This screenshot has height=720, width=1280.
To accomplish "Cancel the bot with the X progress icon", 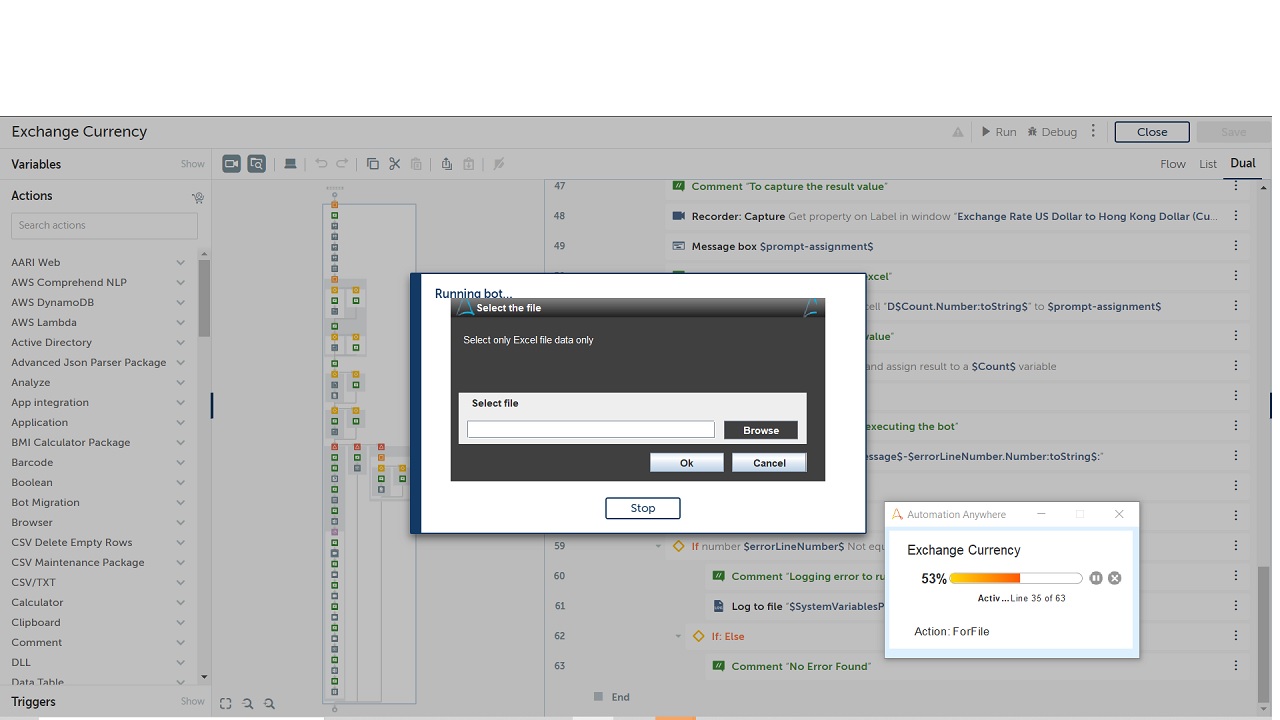I will (1115, 578).
